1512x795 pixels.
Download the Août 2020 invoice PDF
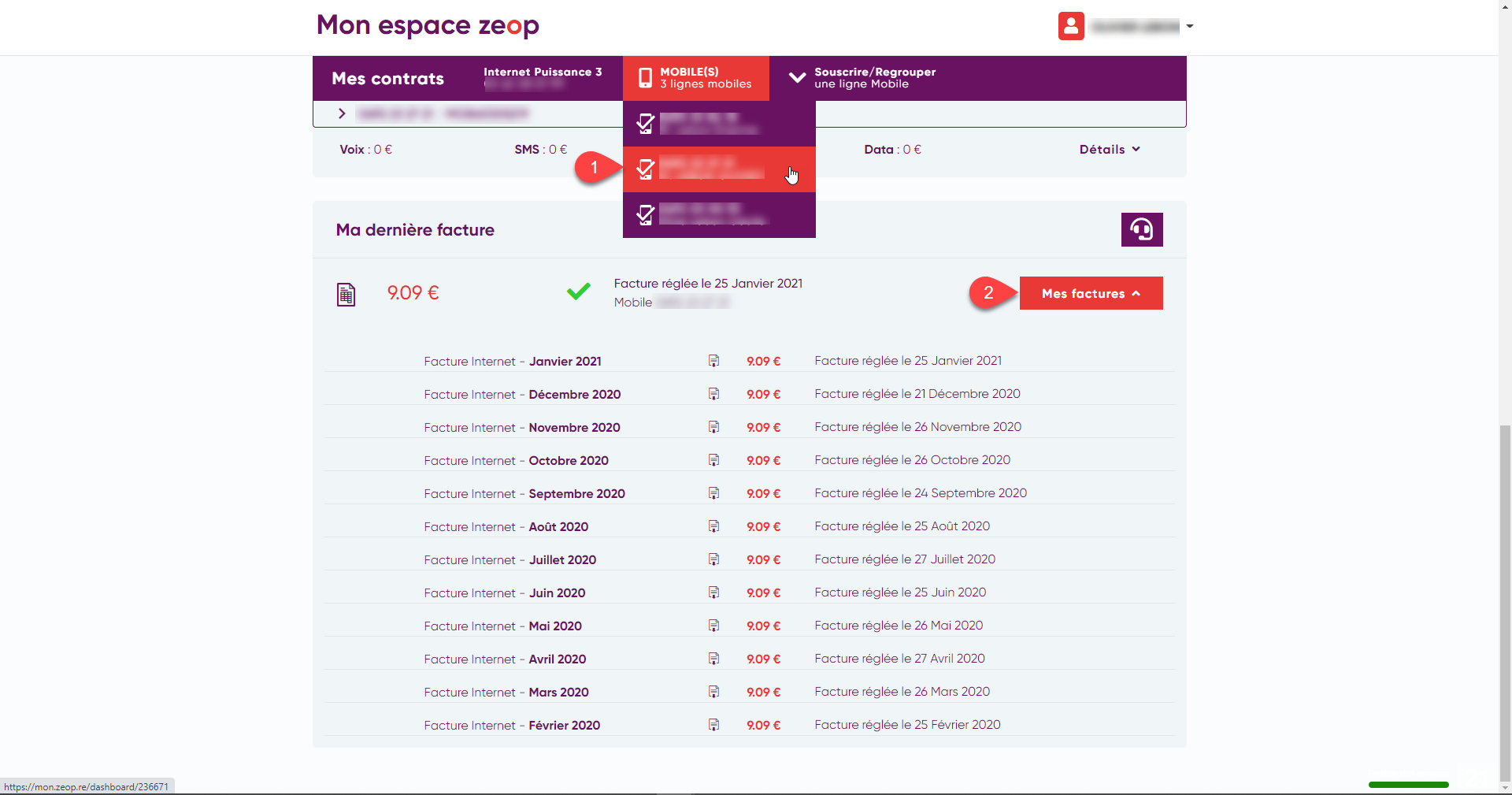click(713, 526)
